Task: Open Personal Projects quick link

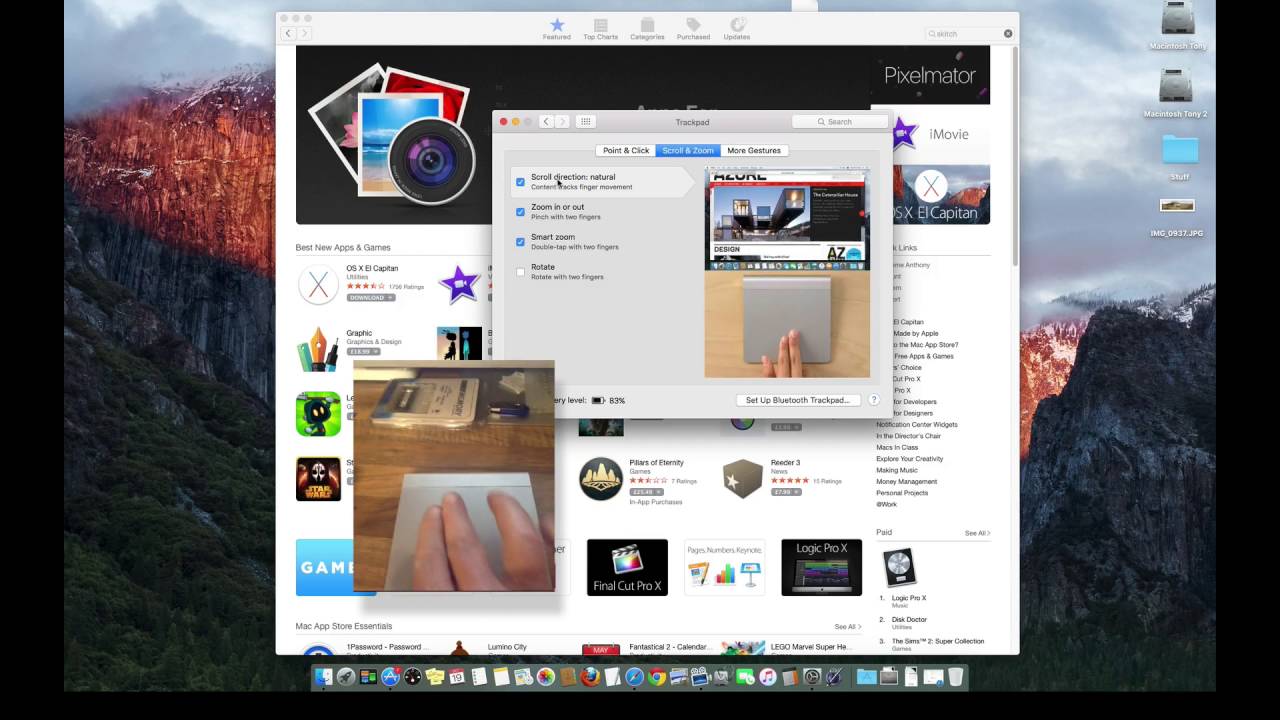Action: pyautogui.click(x=902, y=492)
